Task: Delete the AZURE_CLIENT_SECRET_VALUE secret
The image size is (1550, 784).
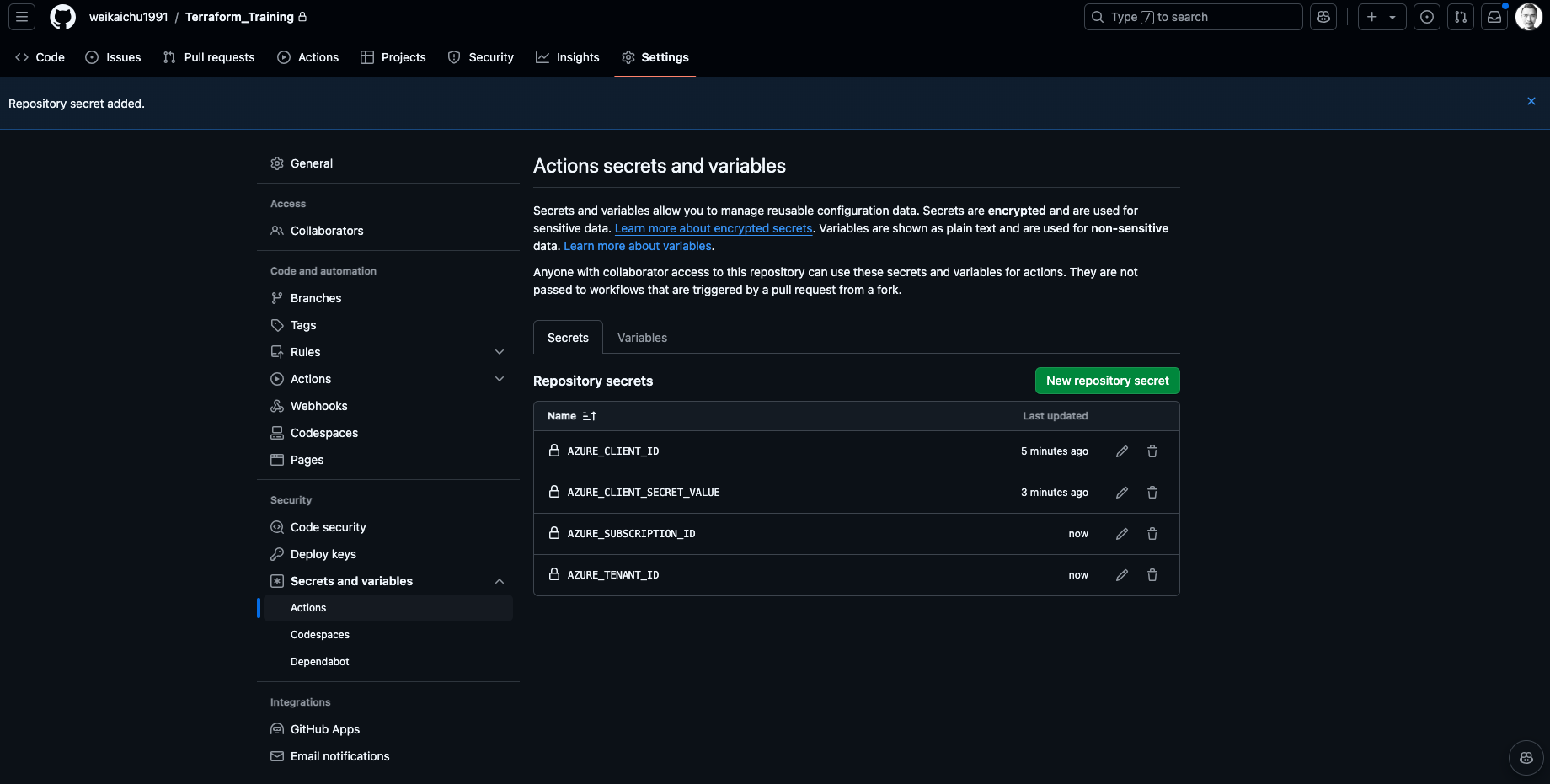Action: tap(1152, 493)
